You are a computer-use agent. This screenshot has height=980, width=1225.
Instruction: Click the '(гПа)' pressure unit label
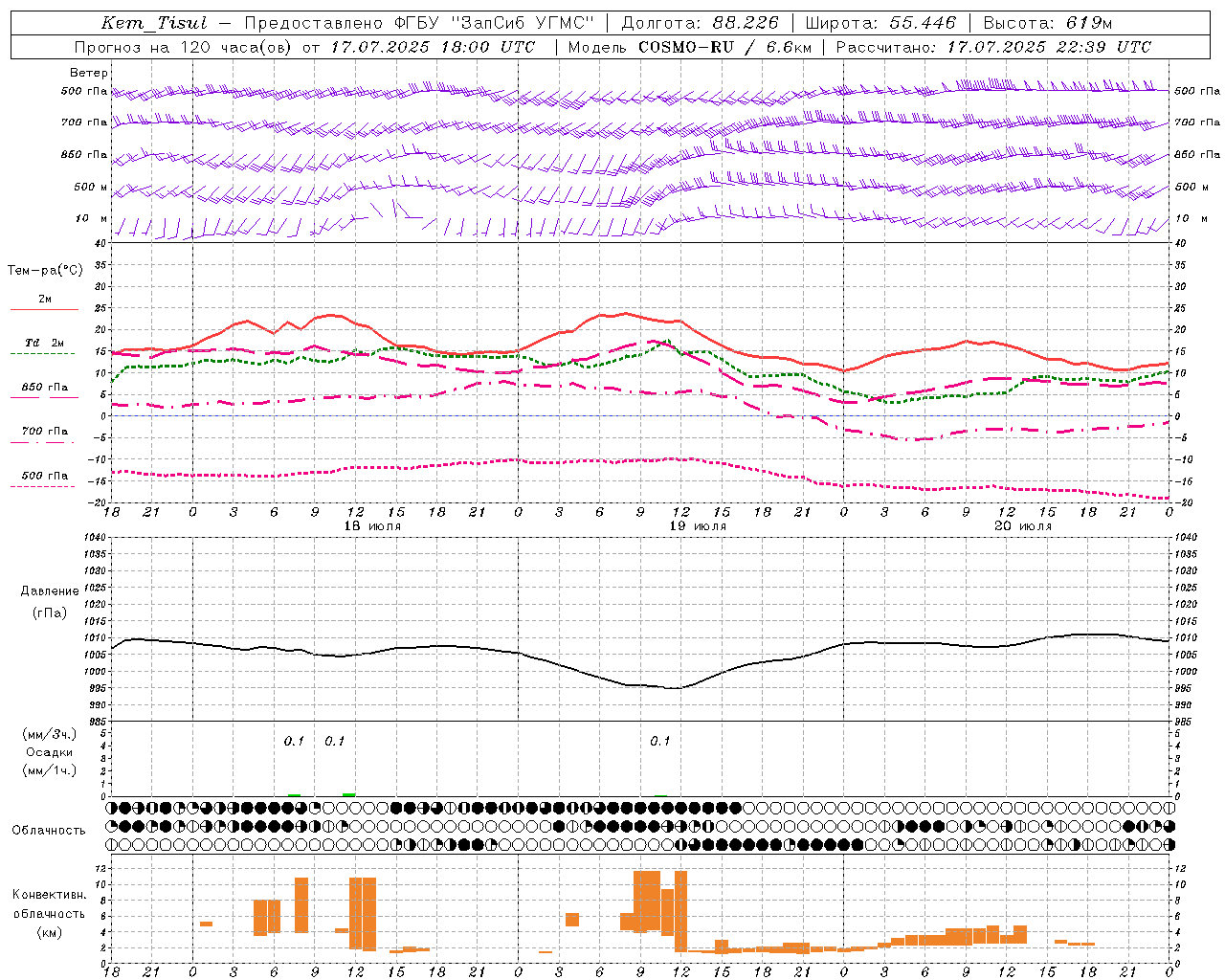point(50,613)
